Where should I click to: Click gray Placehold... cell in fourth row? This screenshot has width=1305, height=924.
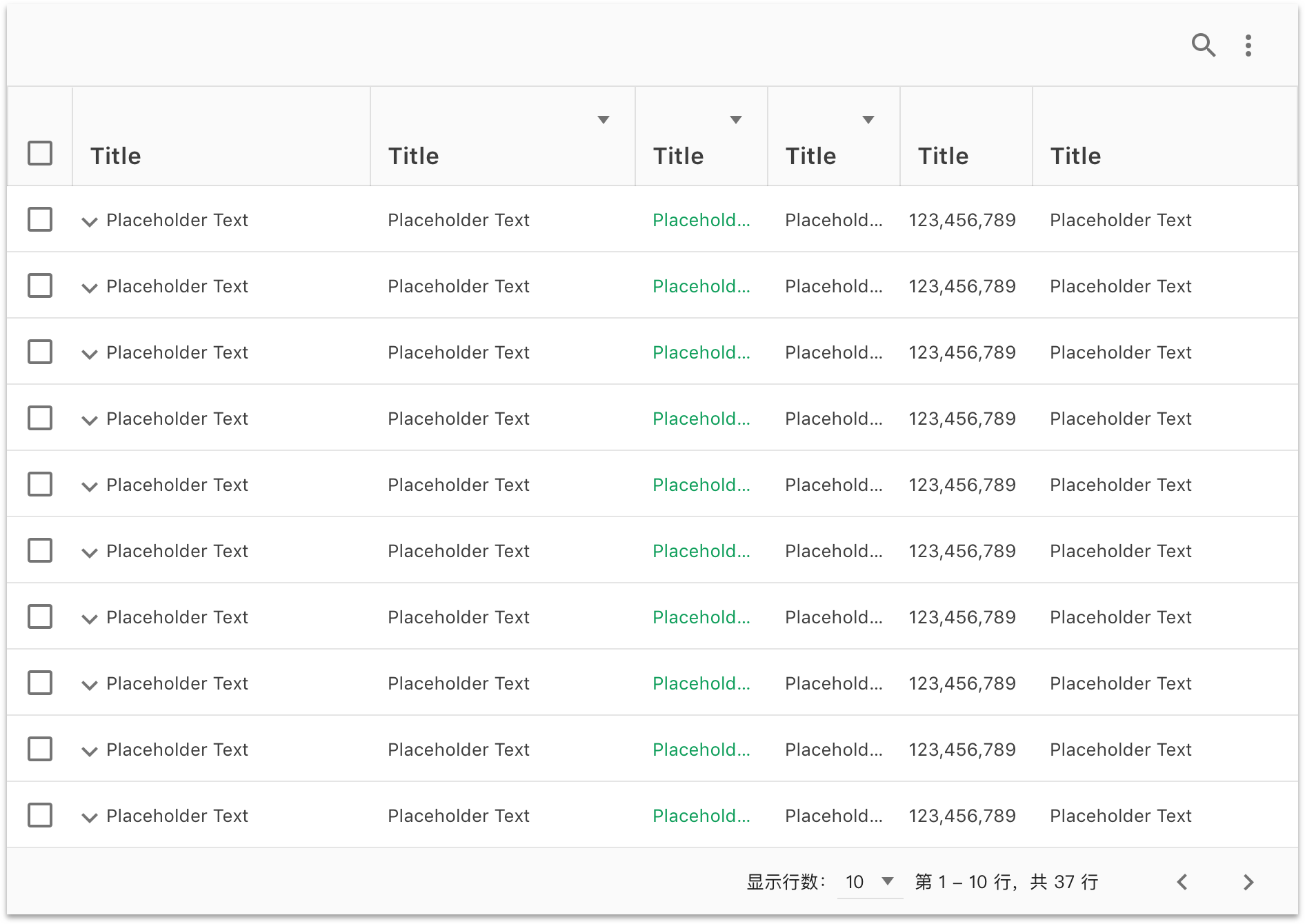[834, 419]
